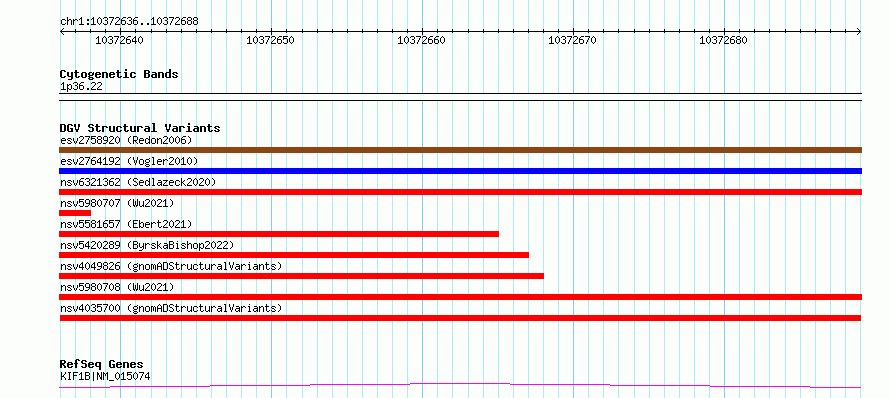
Task: Click the ruler tick labeled 10372650
Action: coord(270,40)
